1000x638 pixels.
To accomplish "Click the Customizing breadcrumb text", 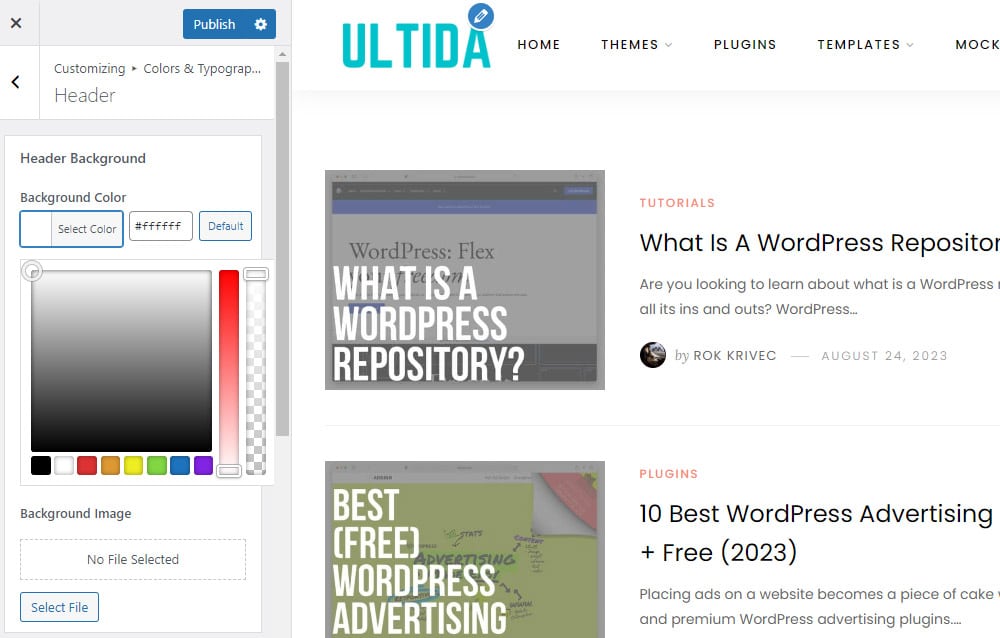I will [x=89, y=68].
